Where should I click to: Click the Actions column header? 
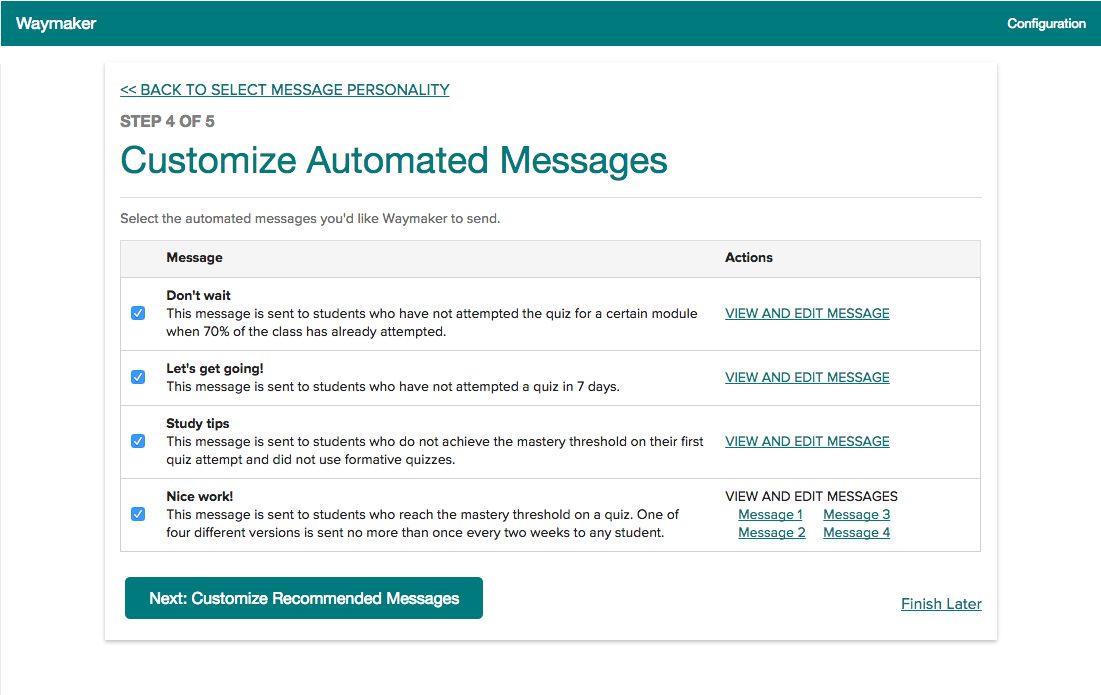(749, 258)
